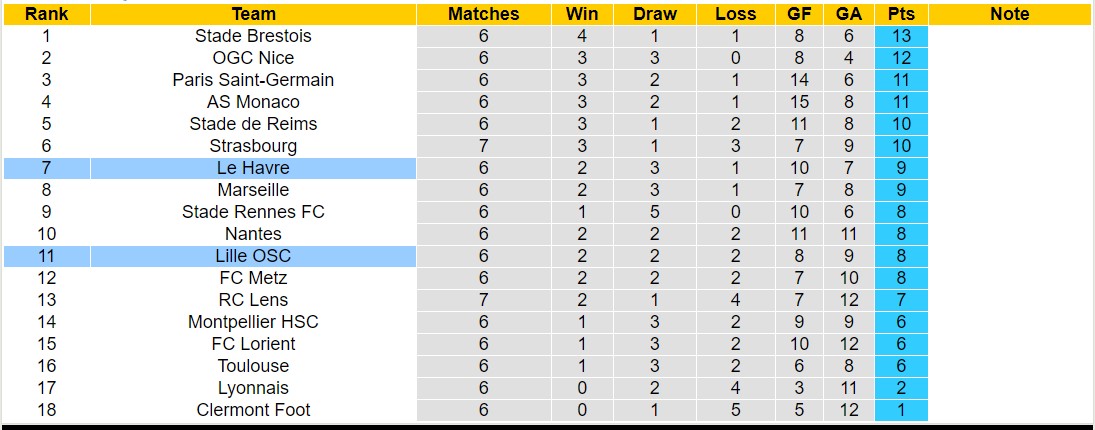Click the Rank column header
This screenshot has width=1095, height=430.
[x=46, y=14]
